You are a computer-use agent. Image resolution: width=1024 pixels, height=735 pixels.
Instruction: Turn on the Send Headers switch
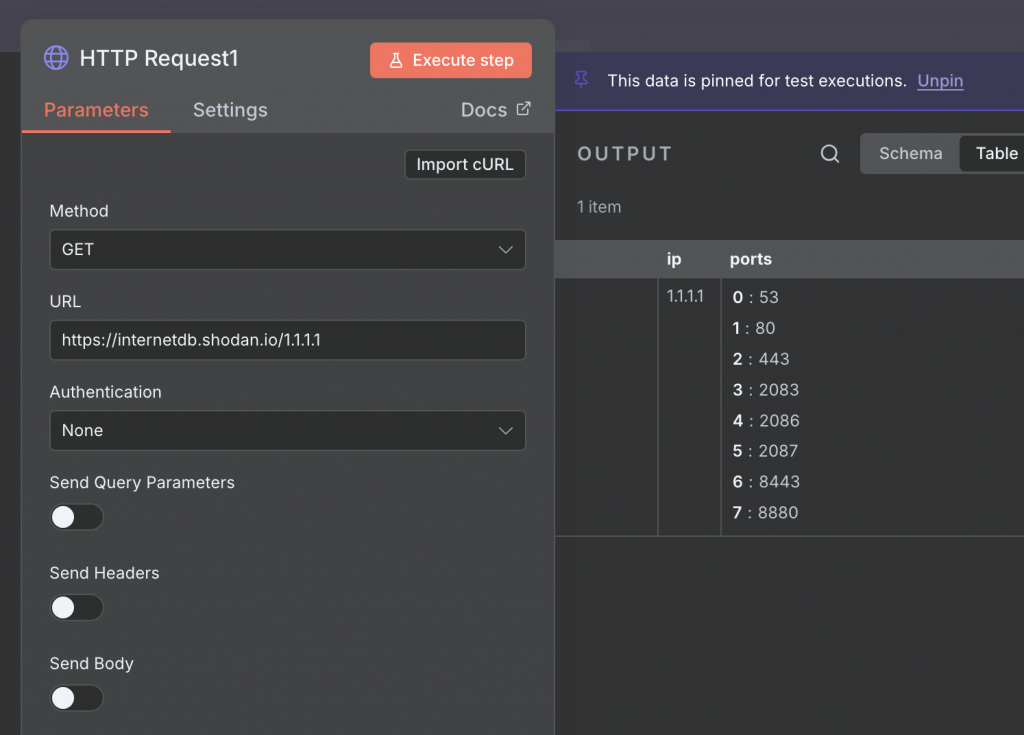pyautogui.click(x=77, y=607)
